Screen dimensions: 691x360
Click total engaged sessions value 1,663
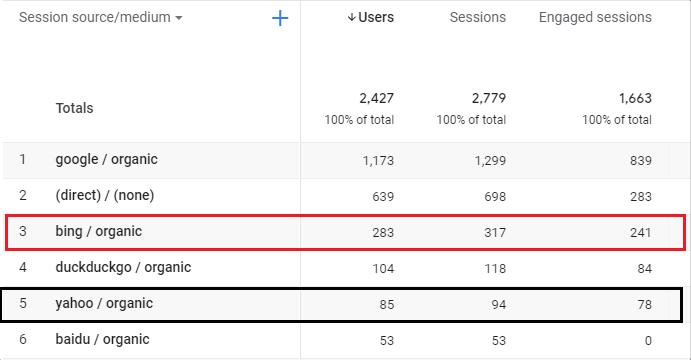[x=635, y=98]
